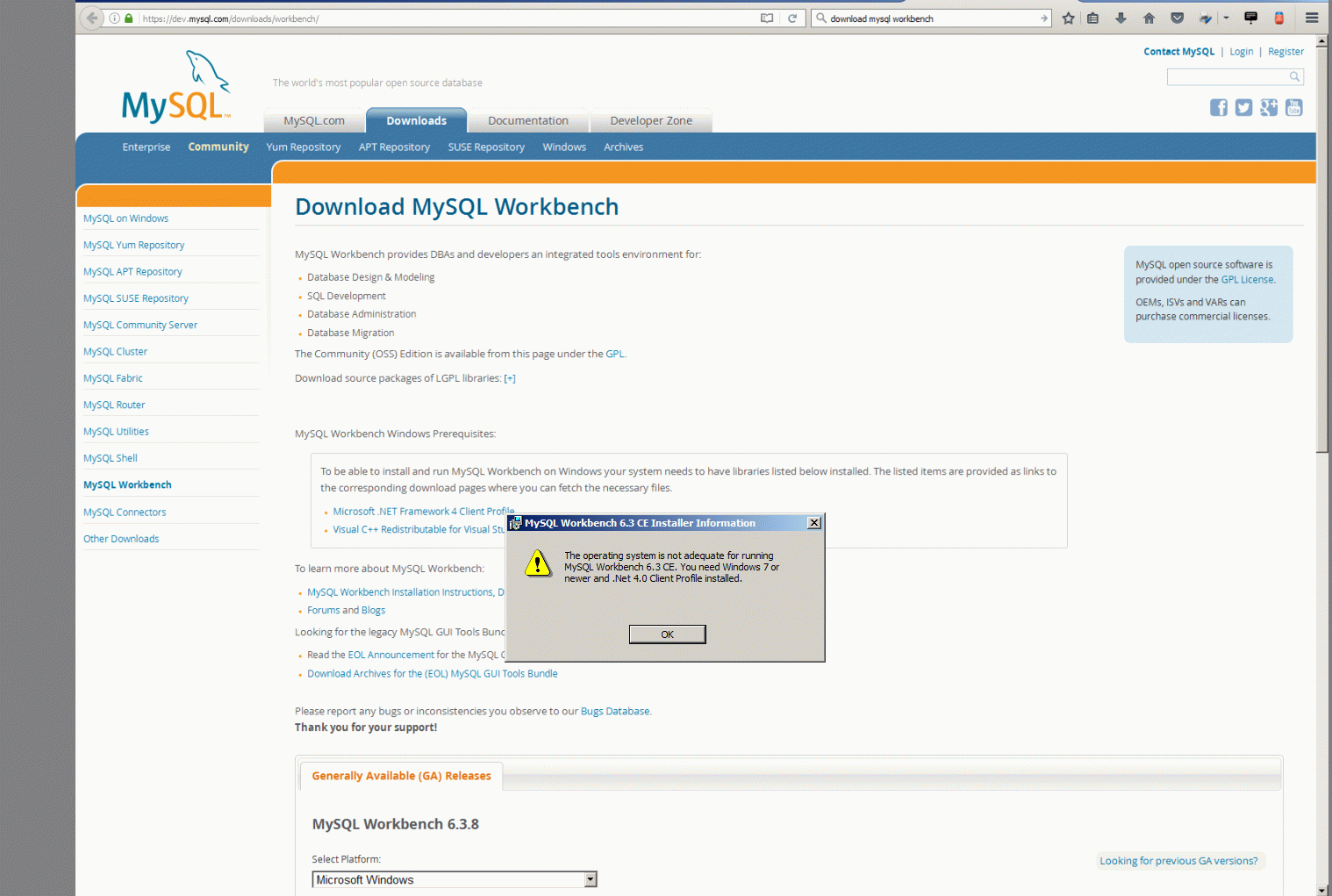Click the browser address bar URL

pyautogui.click(x=448, y=18)
